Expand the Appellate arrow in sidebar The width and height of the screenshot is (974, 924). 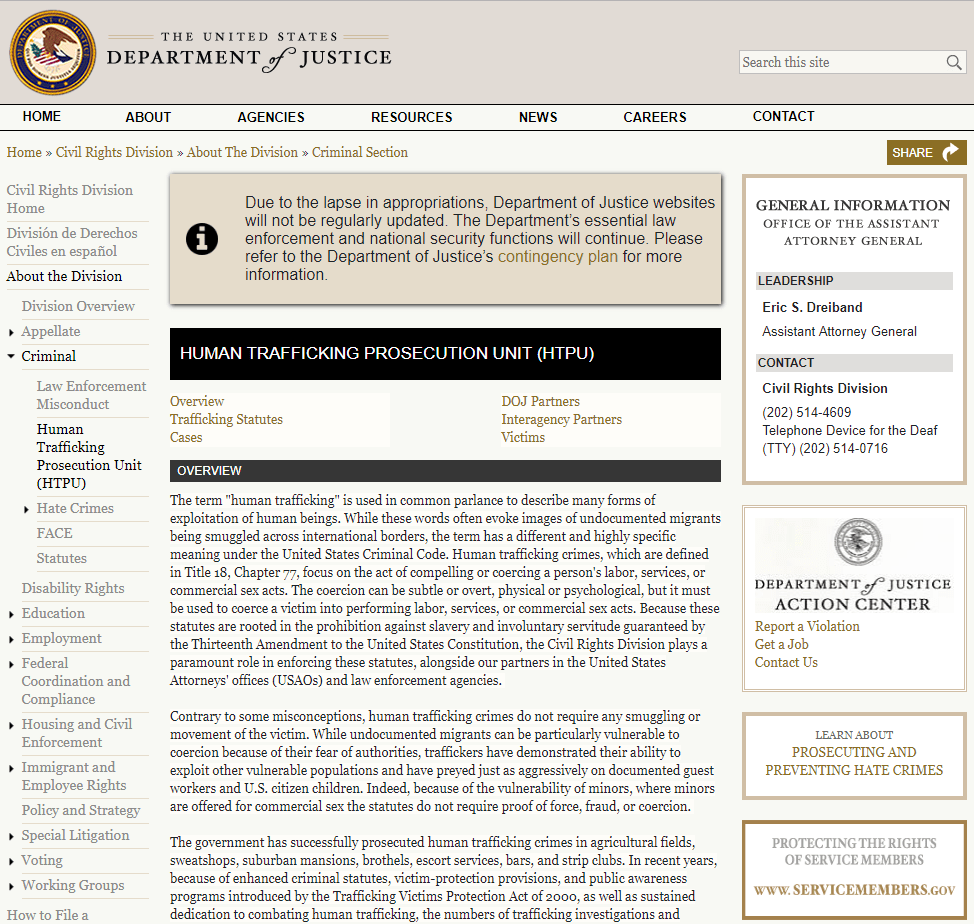click(11, 333)
